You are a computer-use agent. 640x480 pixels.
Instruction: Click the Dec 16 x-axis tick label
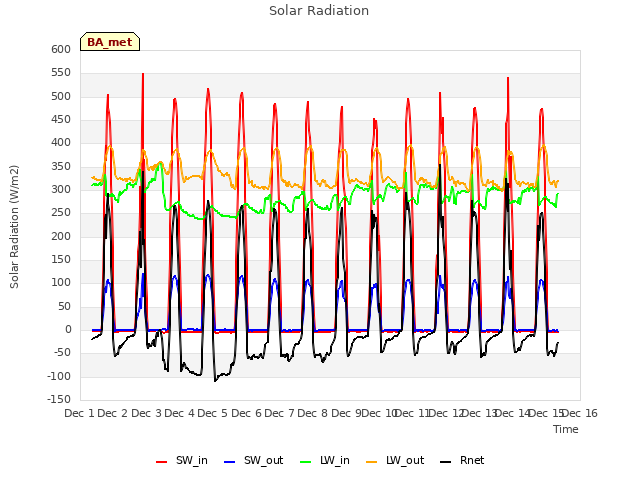pyautogui.click(x=580, y=413)
